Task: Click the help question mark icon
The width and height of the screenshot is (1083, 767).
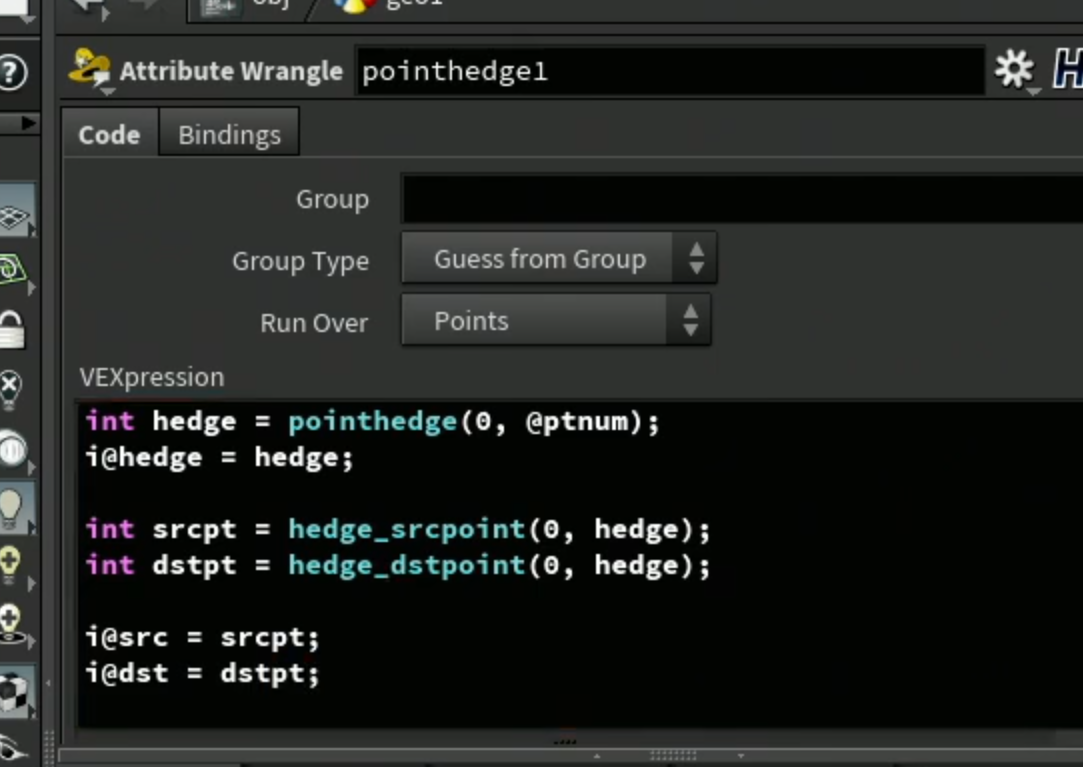Action: (12, 72)
